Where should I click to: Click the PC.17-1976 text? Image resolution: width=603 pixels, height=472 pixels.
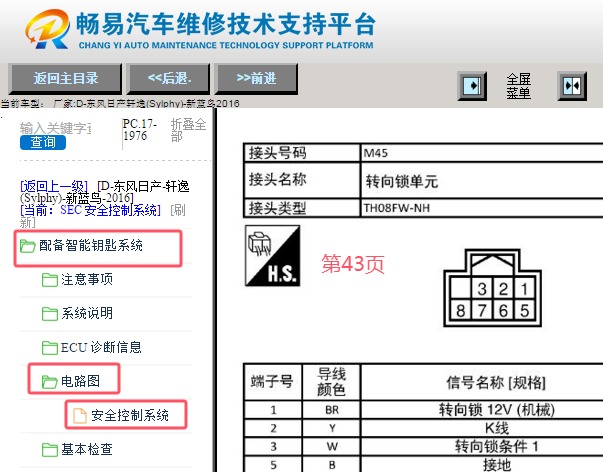click(140, 130)
